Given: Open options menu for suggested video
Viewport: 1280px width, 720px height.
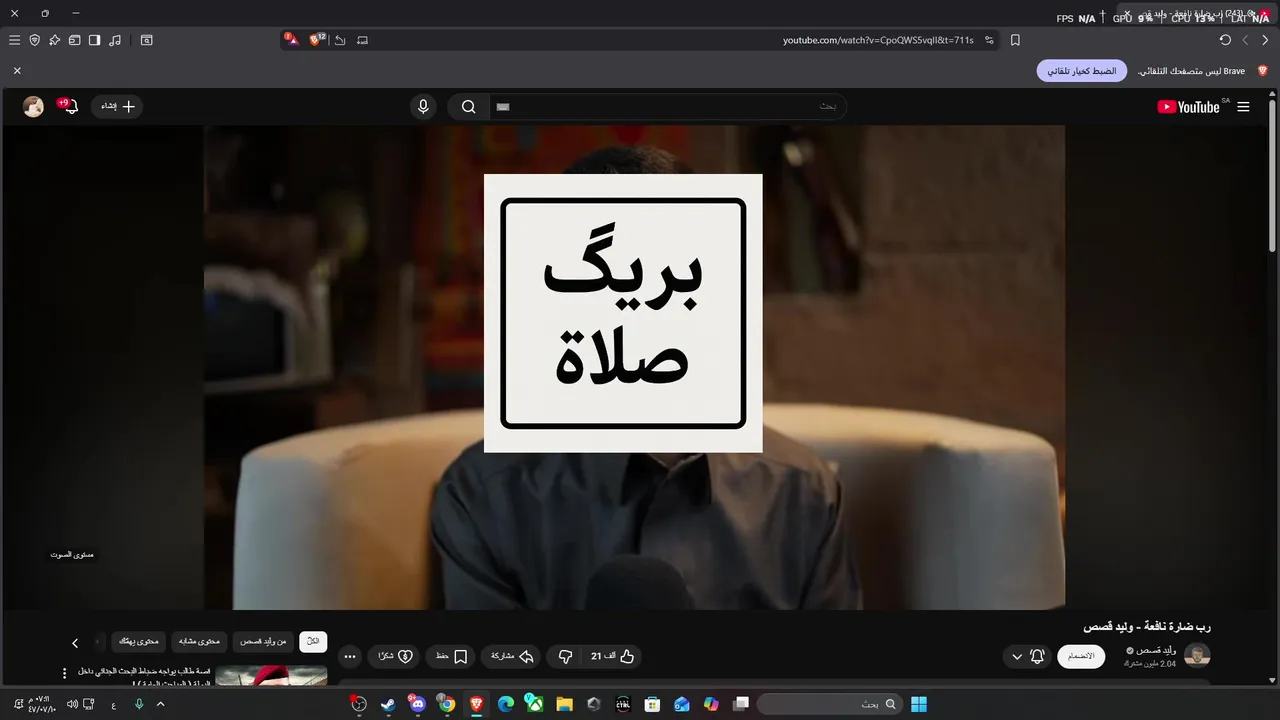Looking at the screenshot, I should (64, 674).
